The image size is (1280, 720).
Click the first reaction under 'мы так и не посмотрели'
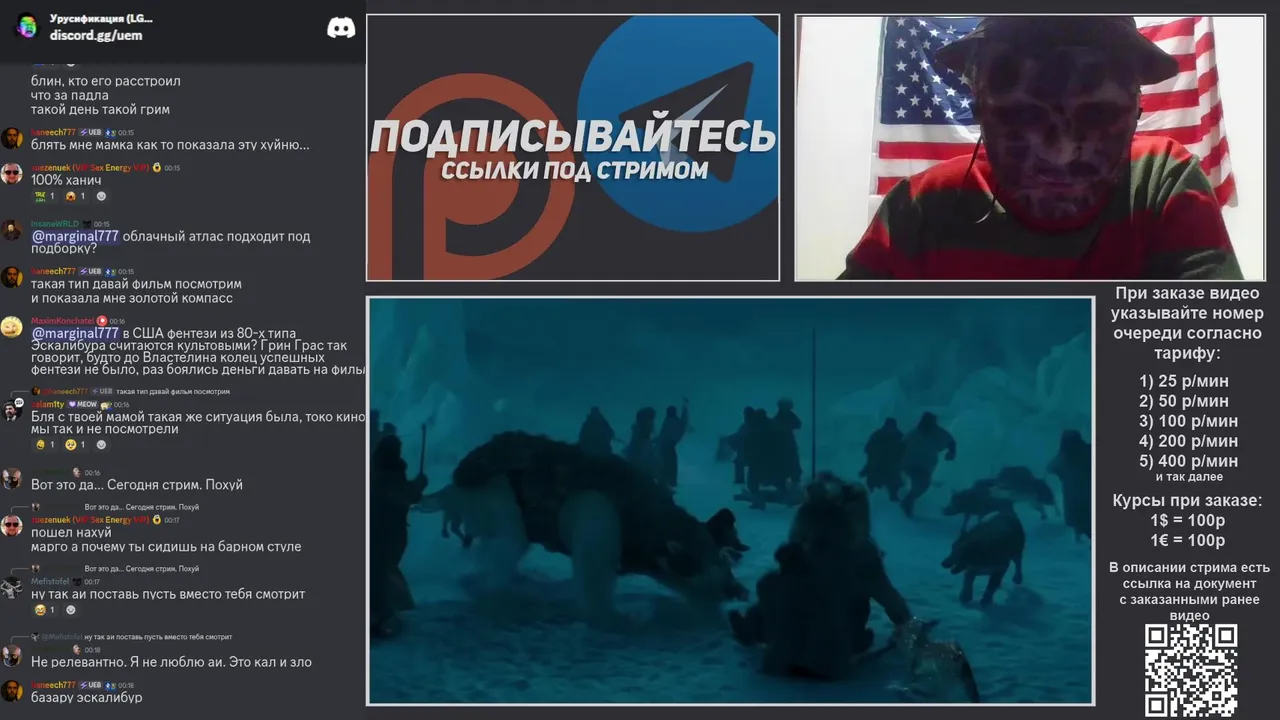click(45, 444)
